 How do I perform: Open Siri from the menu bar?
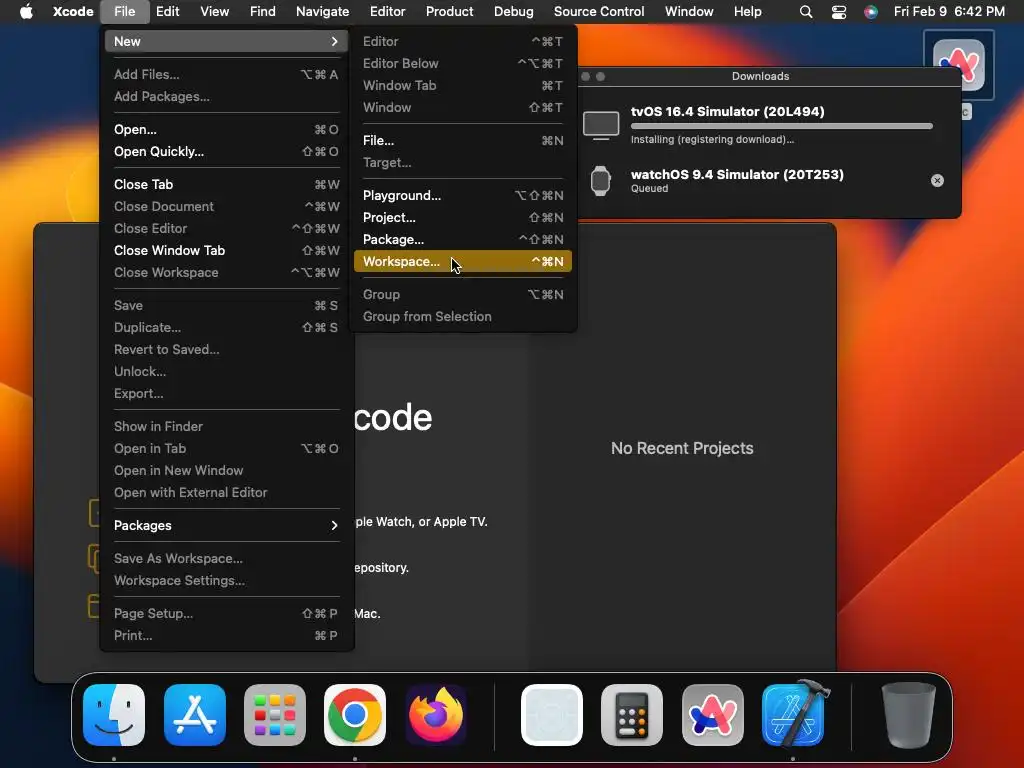tap(871, 12)
